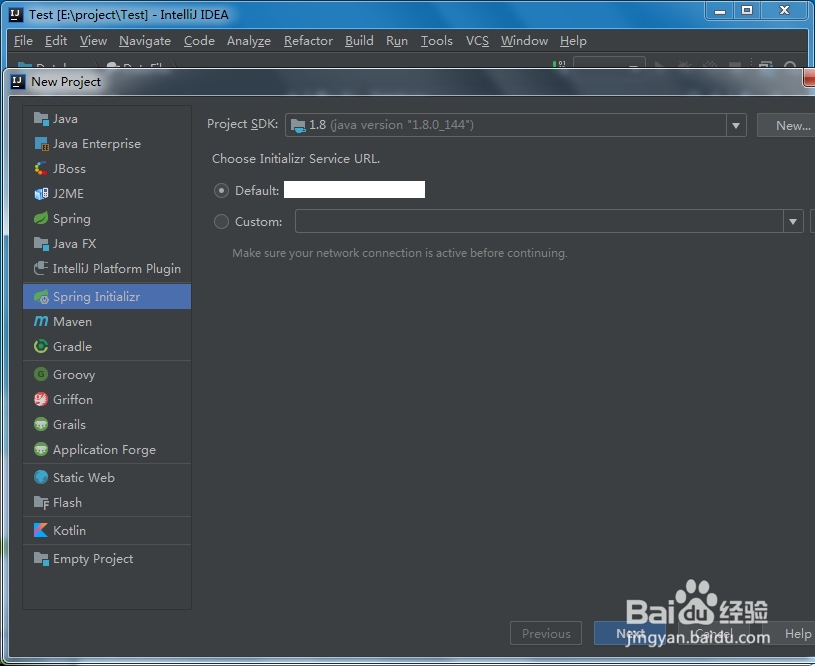
Task: Click Spring Initializr icon
Action: click(41, 296)
